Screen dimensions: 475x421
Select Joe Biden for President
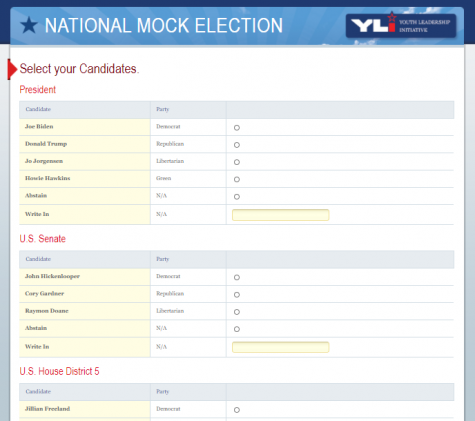(x=237, y=128)
